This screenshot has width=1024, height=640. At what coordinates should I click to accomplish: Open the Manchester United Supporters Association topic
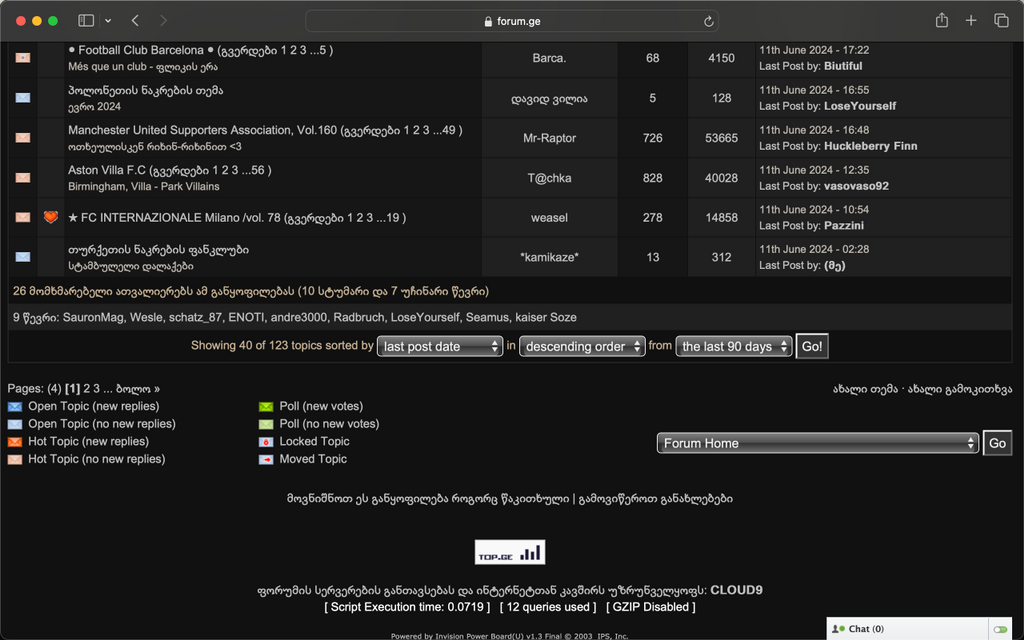click(x=202, y=130)
